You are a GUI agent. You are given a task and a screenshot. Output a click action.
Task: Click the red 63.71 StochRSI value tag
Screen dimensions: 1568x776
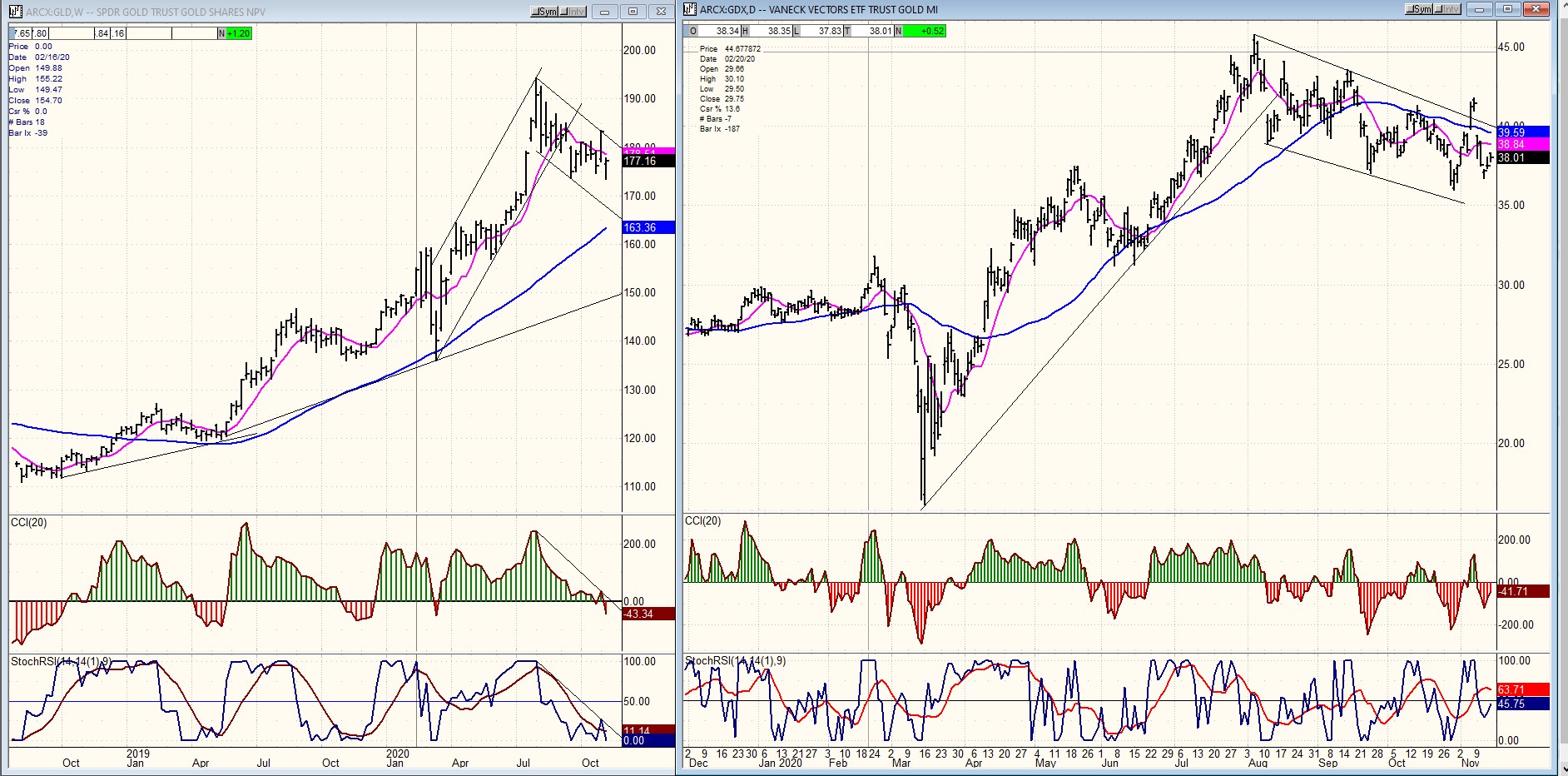pyautogui.click(x=1521, y=689)
